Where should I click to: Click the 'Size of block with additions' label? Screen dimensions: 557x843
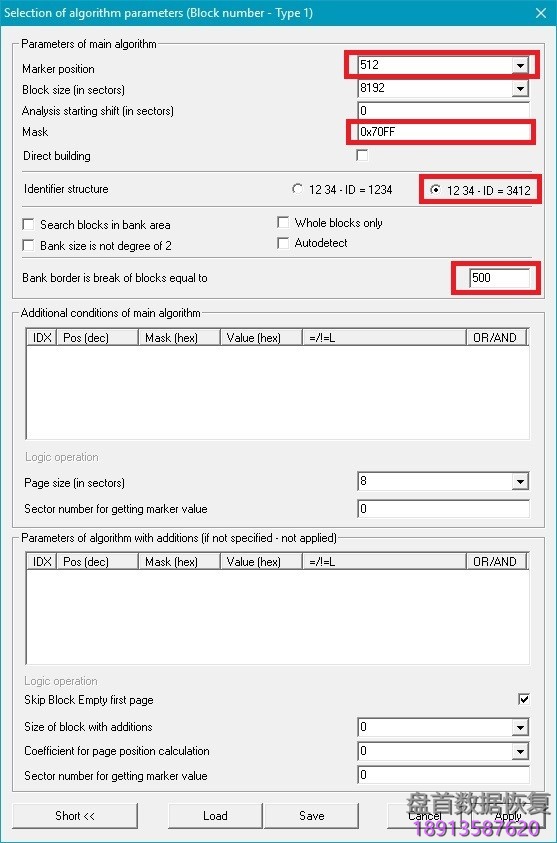pos(88,727)
